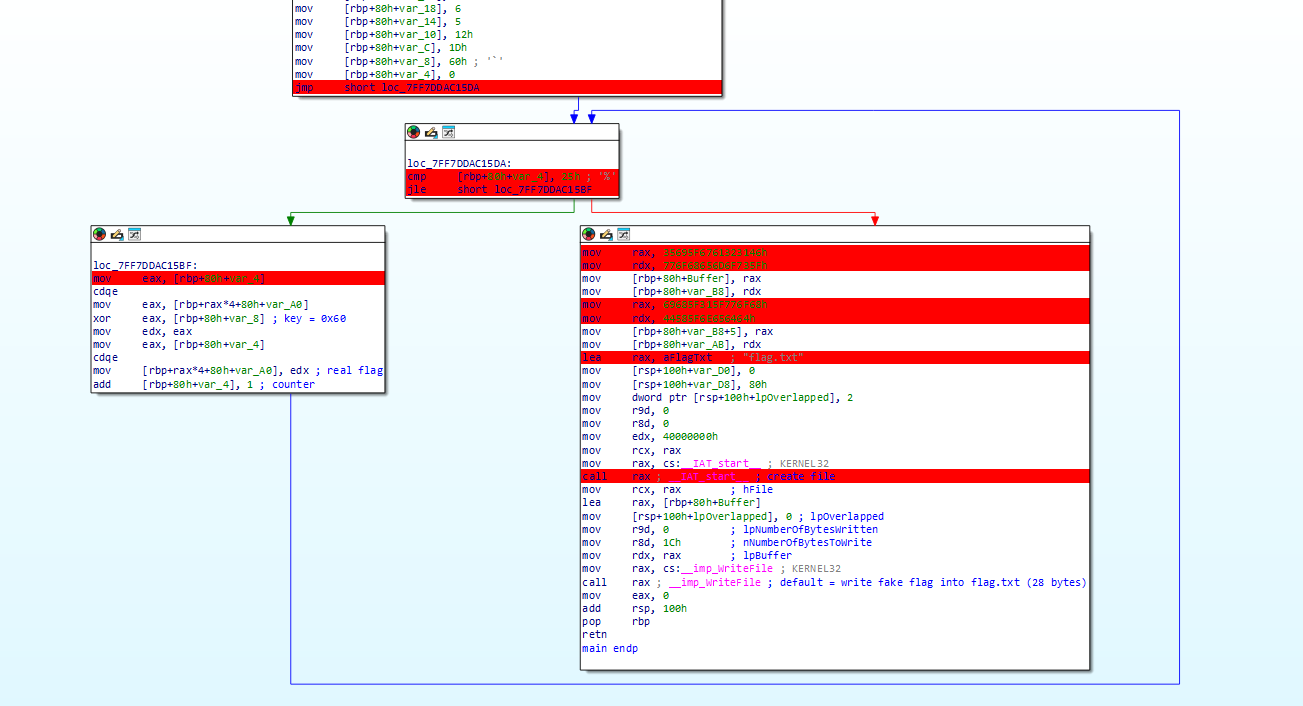This screenshot has height=706, width=1303.
Task: Click the lea rax, aFlagTxt "flag.txt" line
Action: pyautogui.click(x=835, y=357)
